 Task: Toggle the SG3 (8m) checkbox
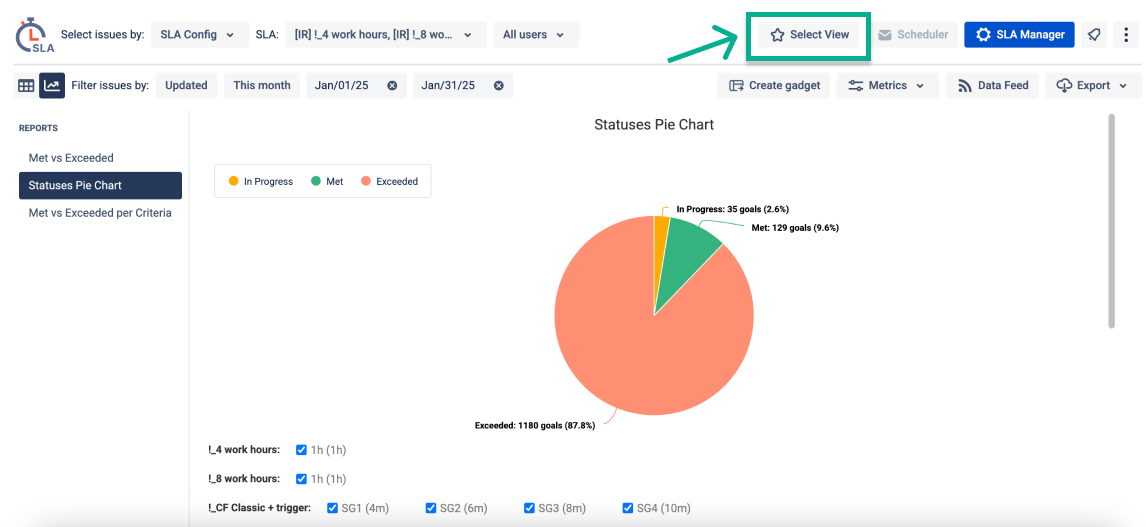coord(530,508)
